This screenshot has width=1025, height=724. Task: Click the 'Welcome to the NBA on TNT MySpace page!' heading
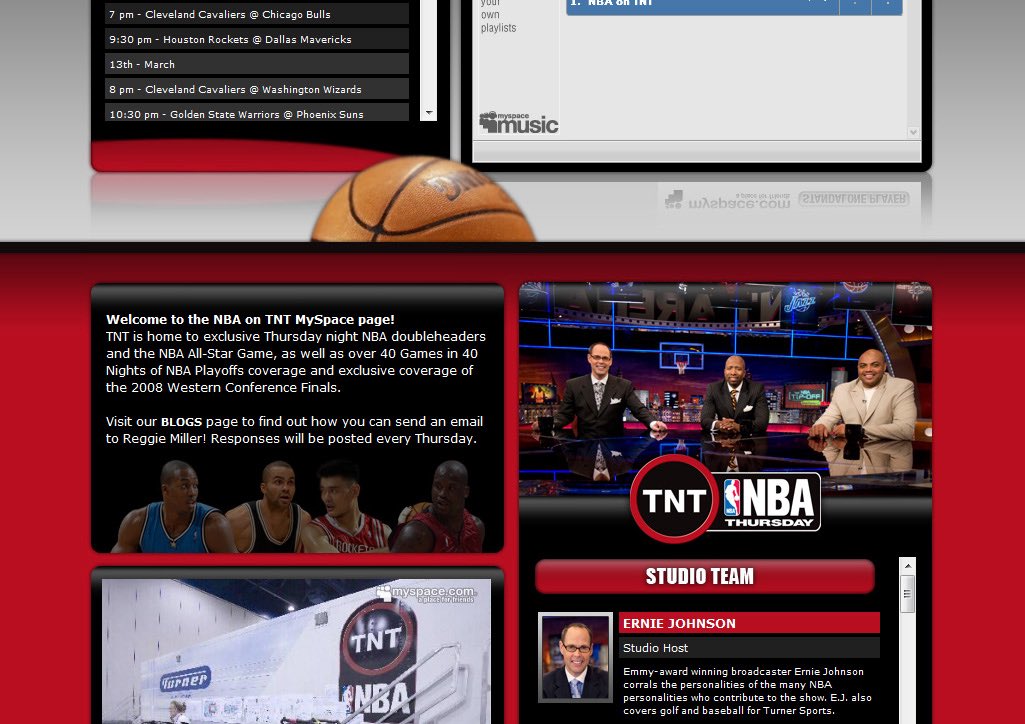point(250,320)
